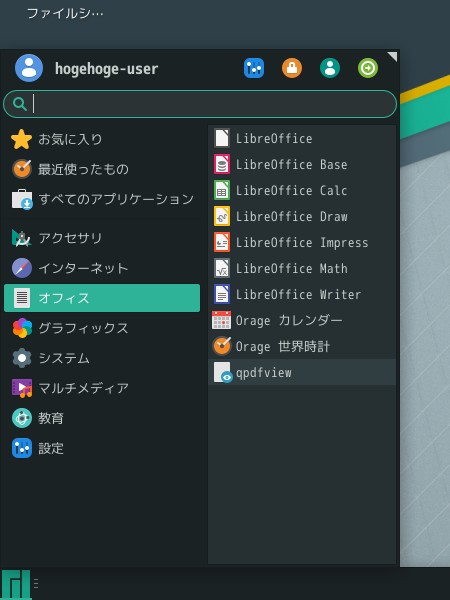Open qpdfview PDF viewer
Viewport: 450px width, 600px height.
(x=302, y=372)
